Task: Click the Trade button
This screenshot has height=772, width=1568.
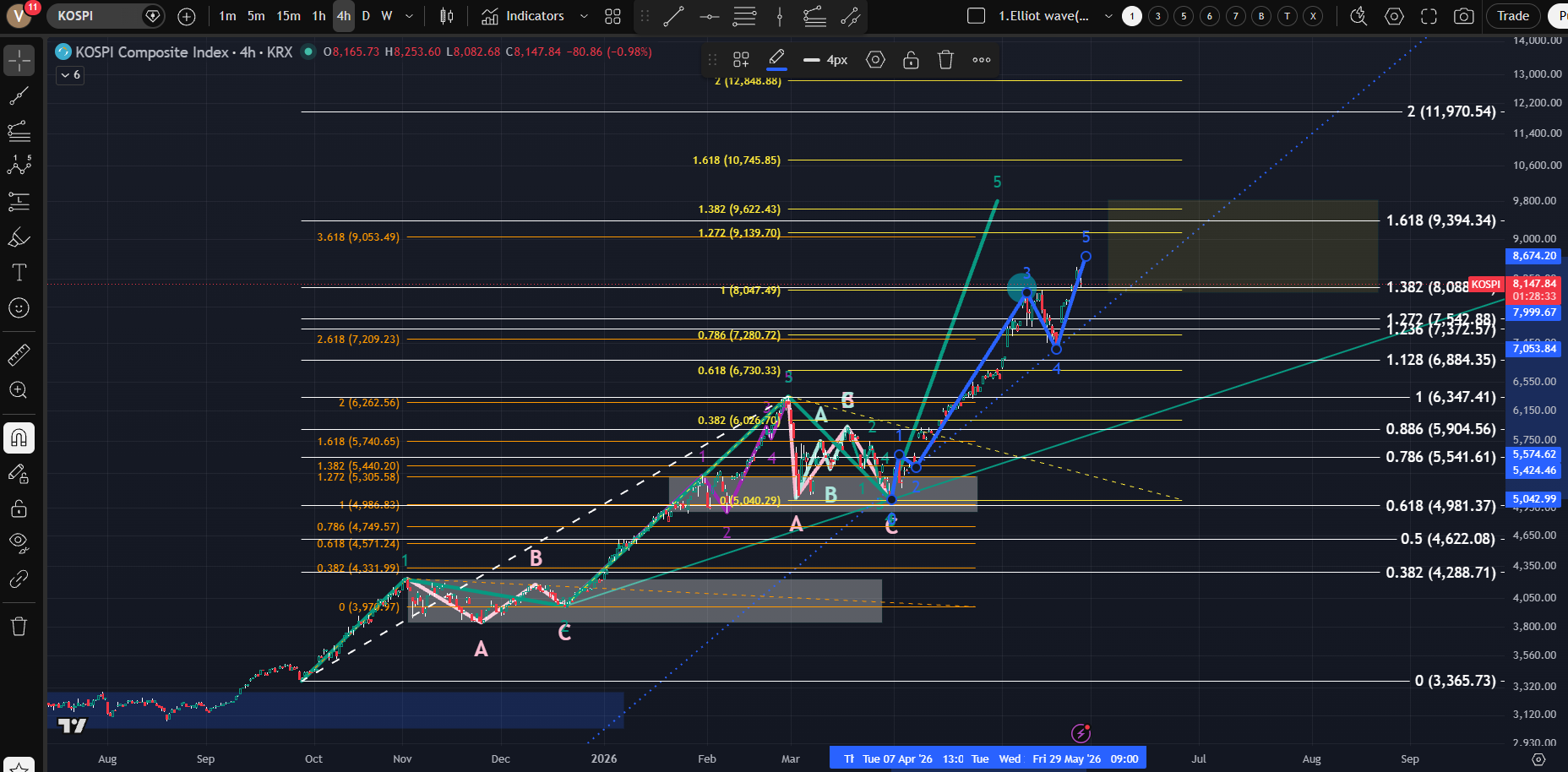Action: click(1513, 16)
